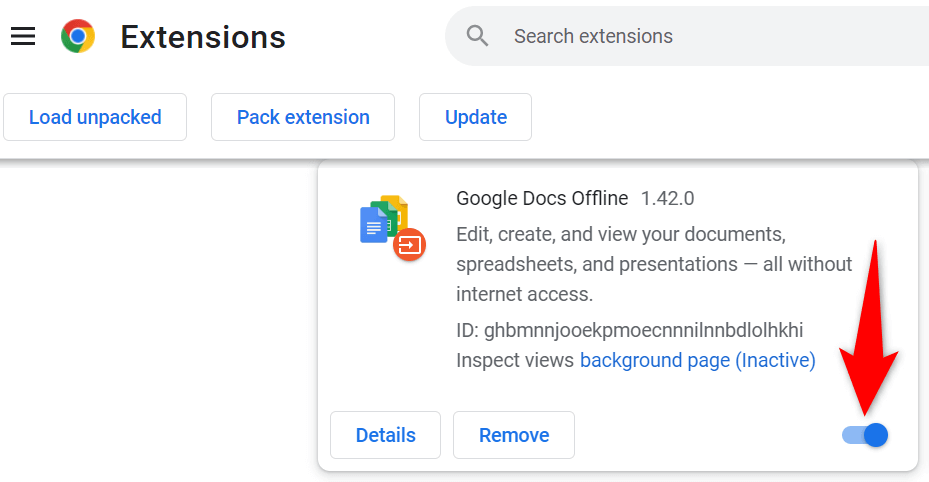Click the extension description paragraph
The width and height of the screenshot is (929, 482).
point(654,264)
